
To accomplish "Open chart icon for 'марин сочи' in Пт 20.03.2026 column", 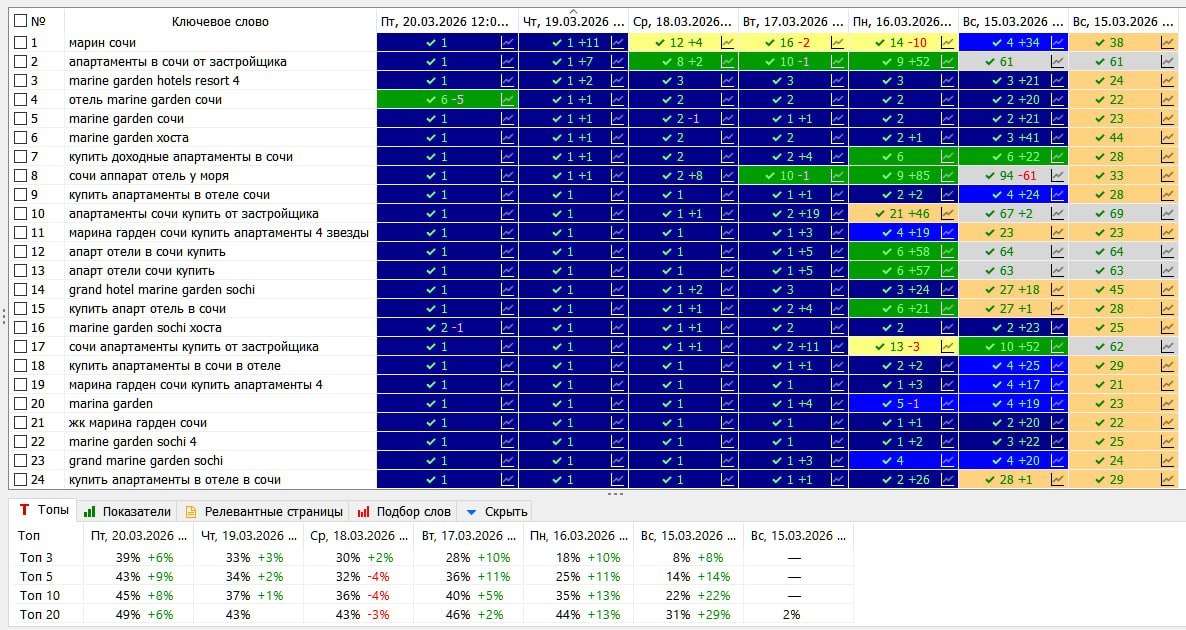I will [508, 43].
